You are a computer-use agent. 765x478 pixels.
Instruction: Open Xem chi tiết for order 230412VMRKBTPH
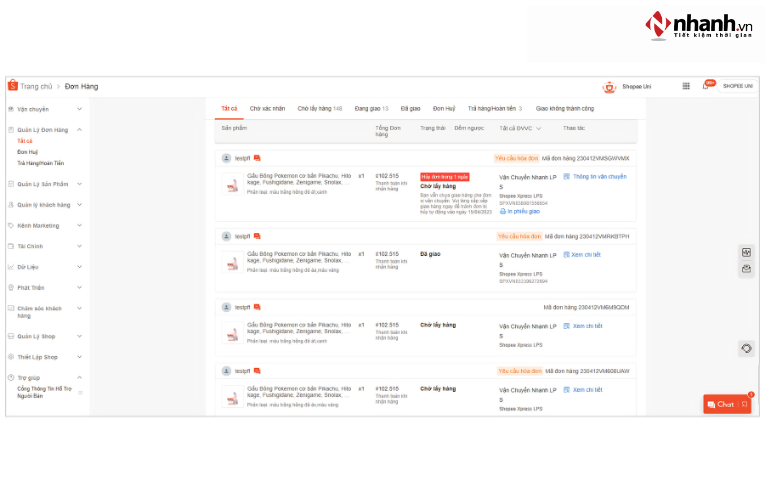586,255
